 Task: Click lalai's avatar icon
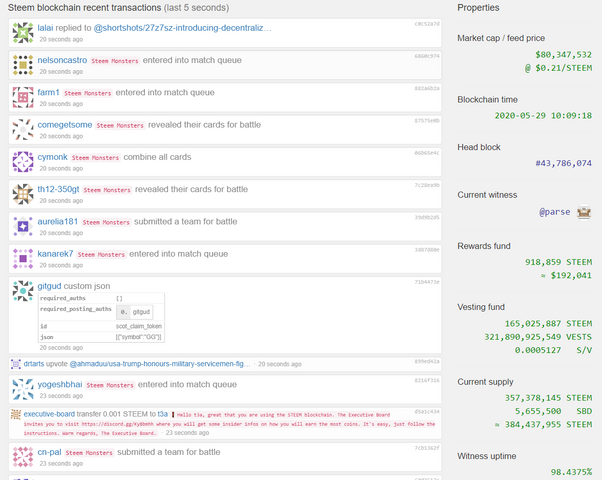23,33
